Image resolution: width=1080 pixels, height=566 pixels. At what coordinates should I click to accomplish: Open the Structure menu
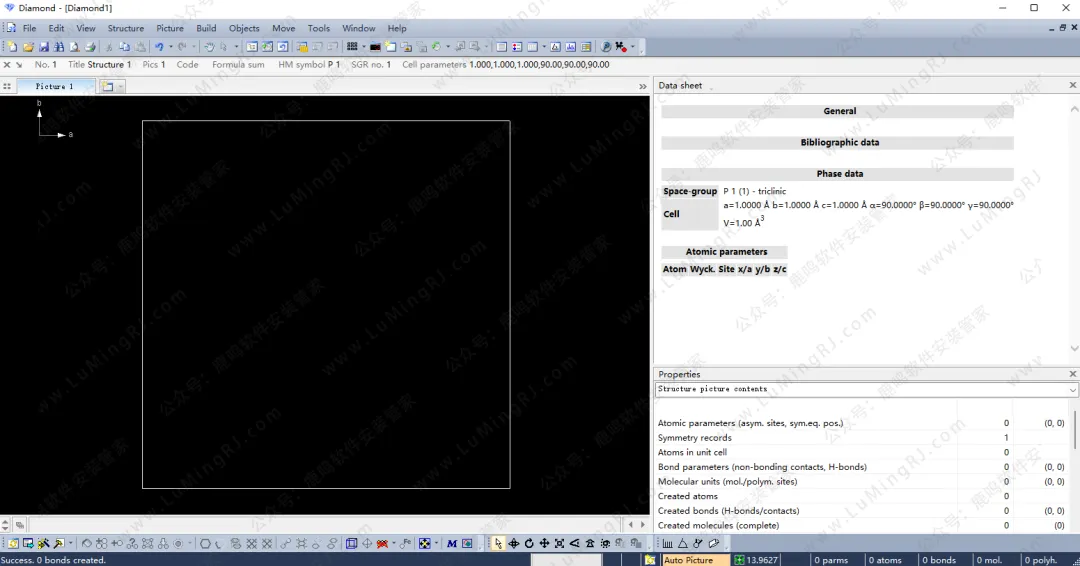click(126, 28)
